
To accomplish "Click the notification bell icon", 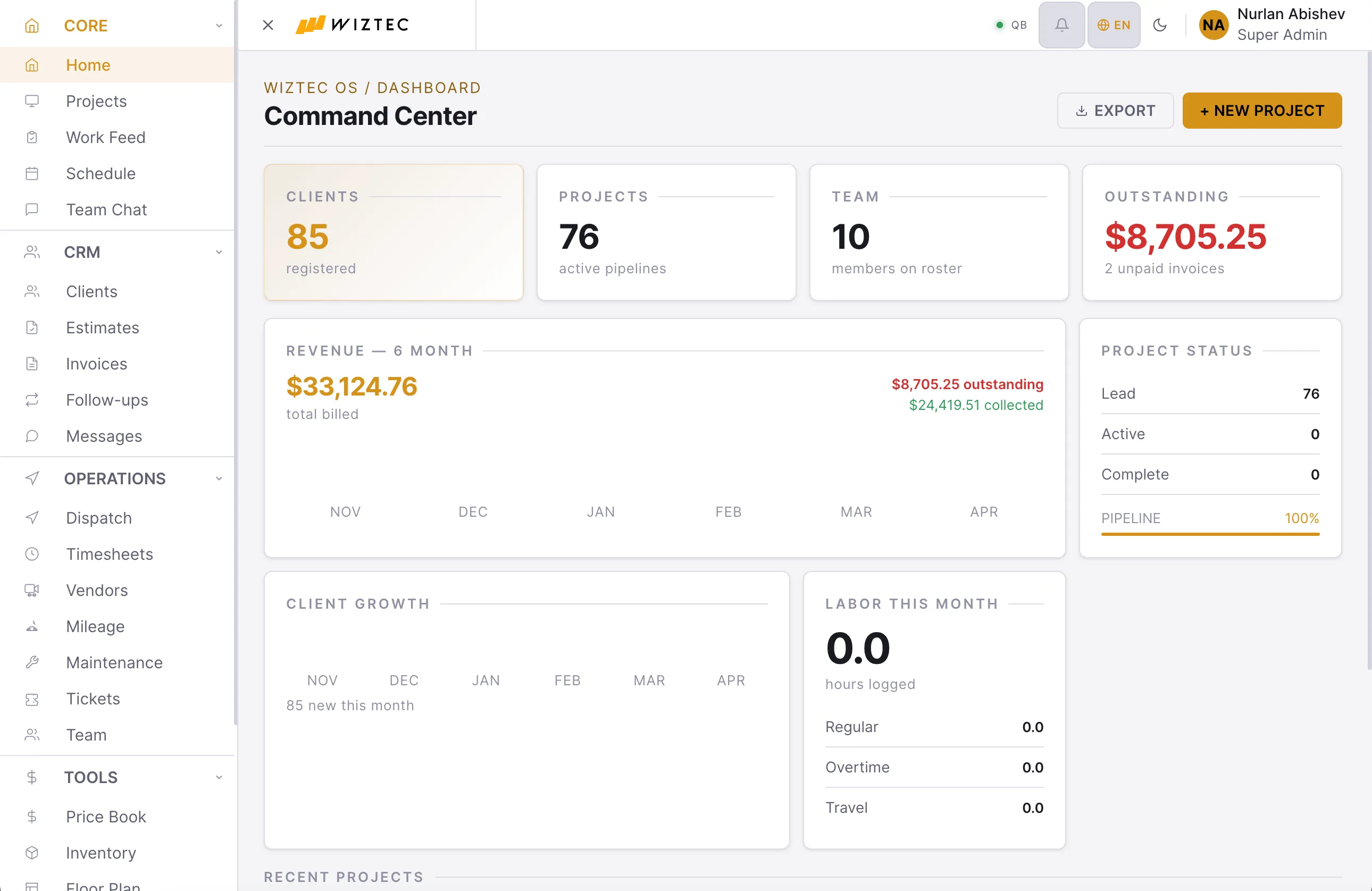I will click(x=1061, y=25).
